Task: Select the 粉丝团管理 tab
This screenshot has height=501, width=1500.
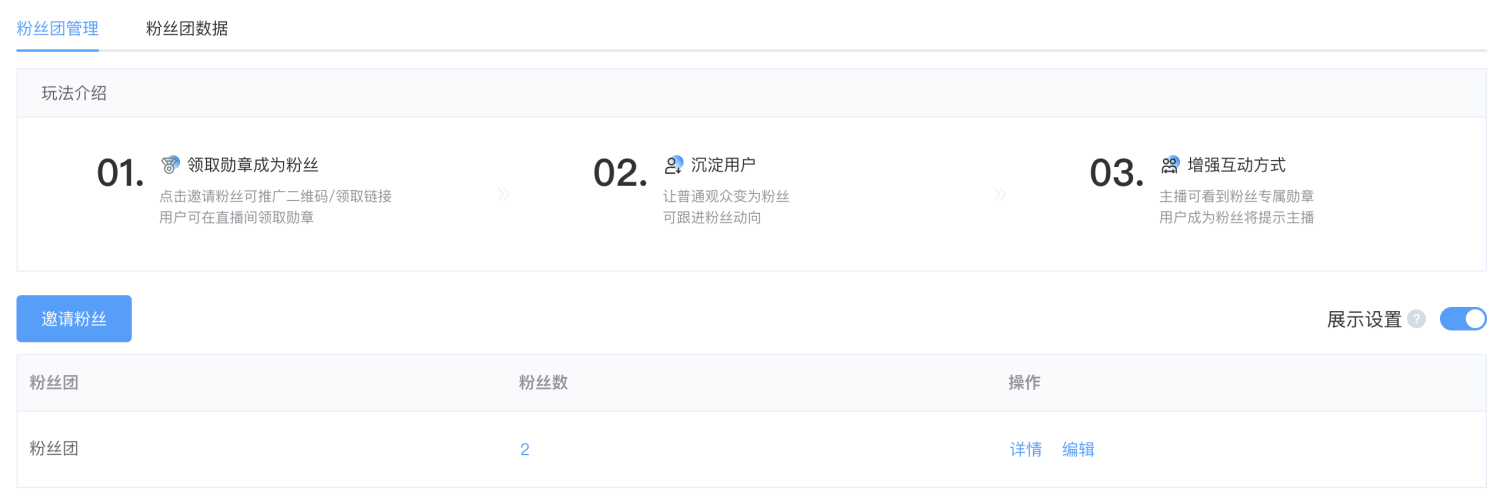Action: (x=58, y=28)
